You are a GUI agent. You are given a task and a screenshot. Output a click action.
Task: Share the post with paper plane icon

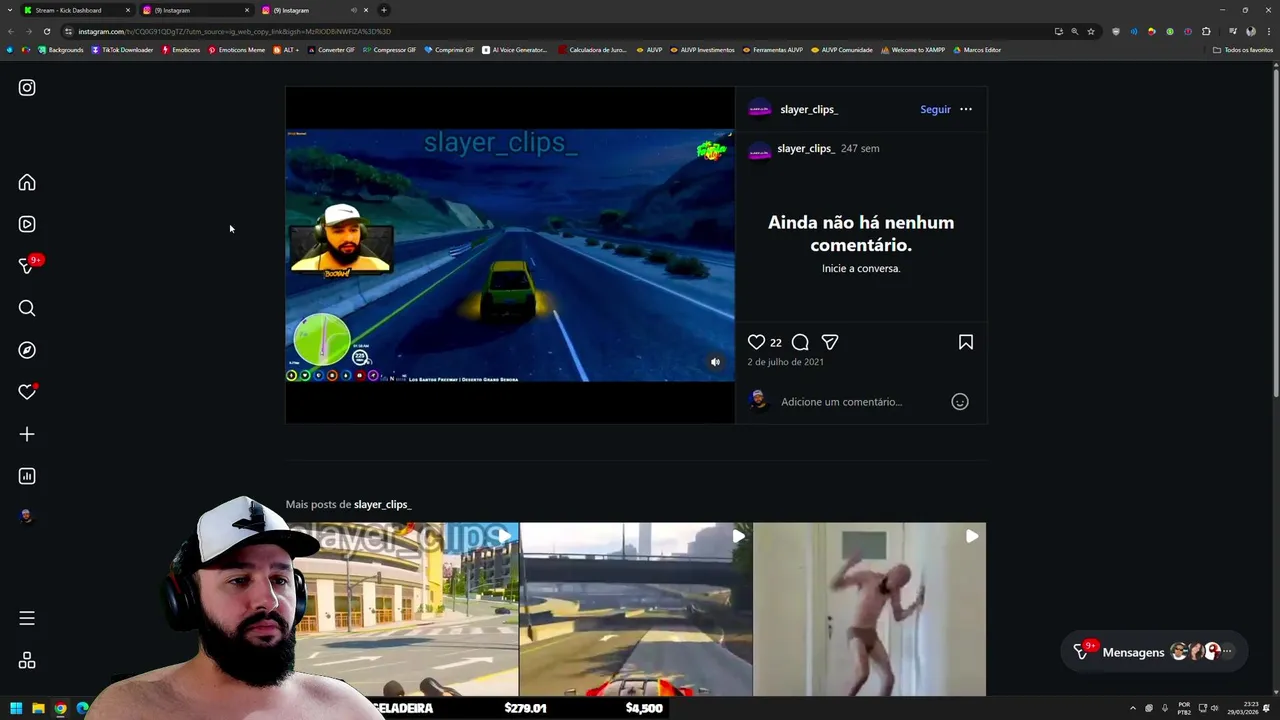(x=829, y=342)
